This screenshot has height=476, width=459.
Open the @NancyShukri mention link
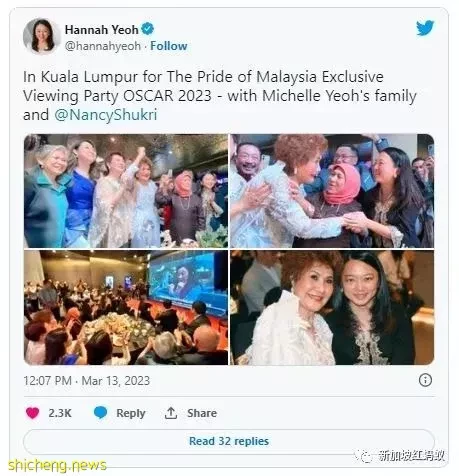coord(105,115)
